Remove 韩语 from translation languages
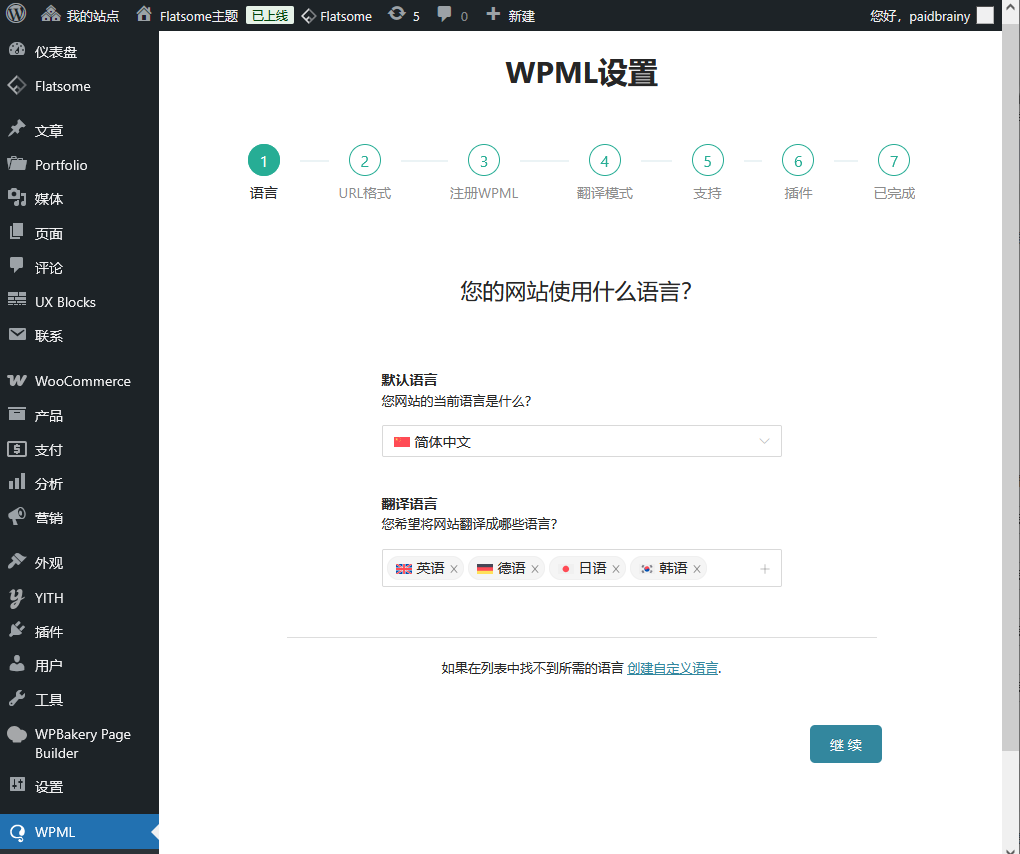The width and height of the screenshot is (1020, 854). [697, 569]
